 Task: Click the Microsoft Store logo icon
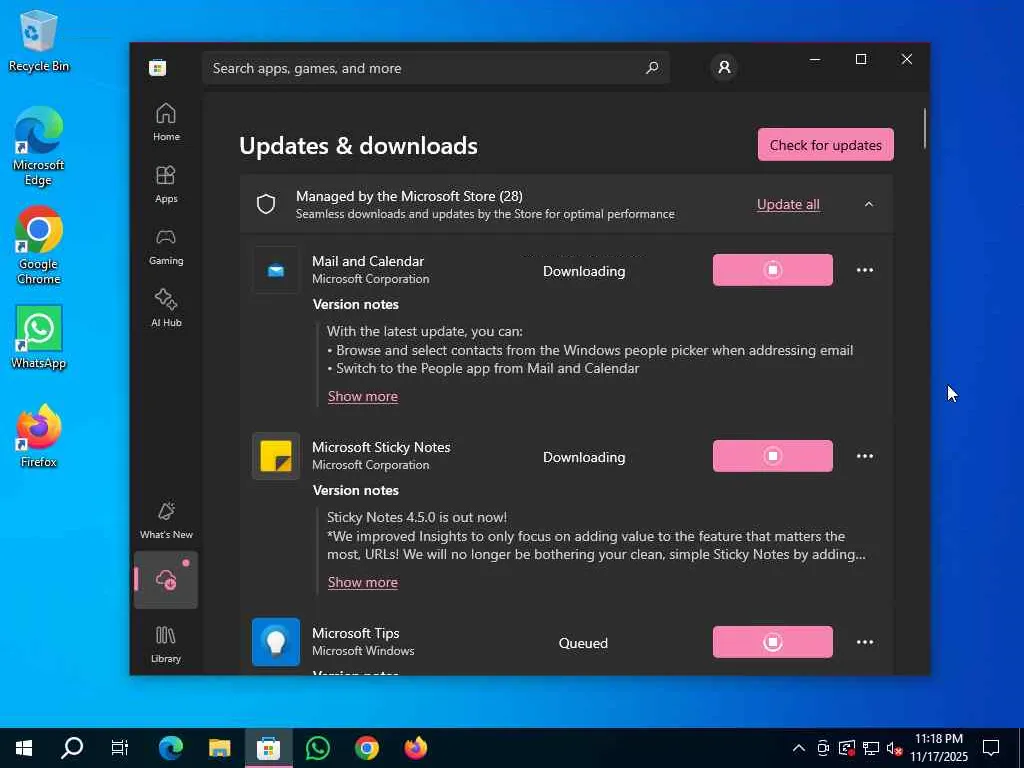(157, 67)
